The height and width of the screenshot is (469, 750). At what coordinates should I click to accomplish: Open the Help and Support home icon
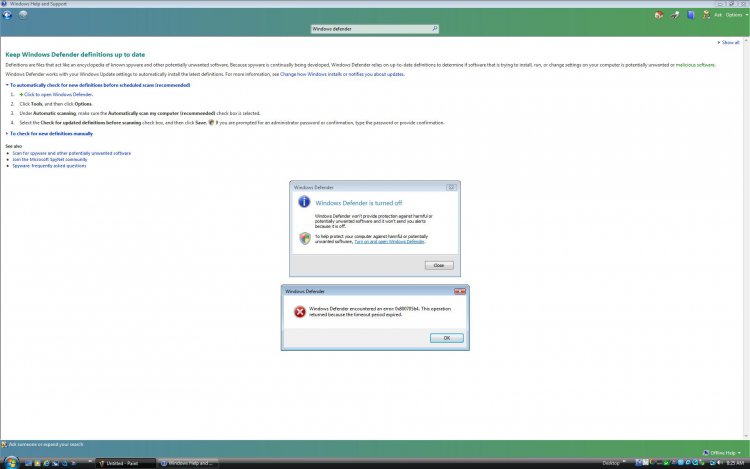[x=659, y=15]
